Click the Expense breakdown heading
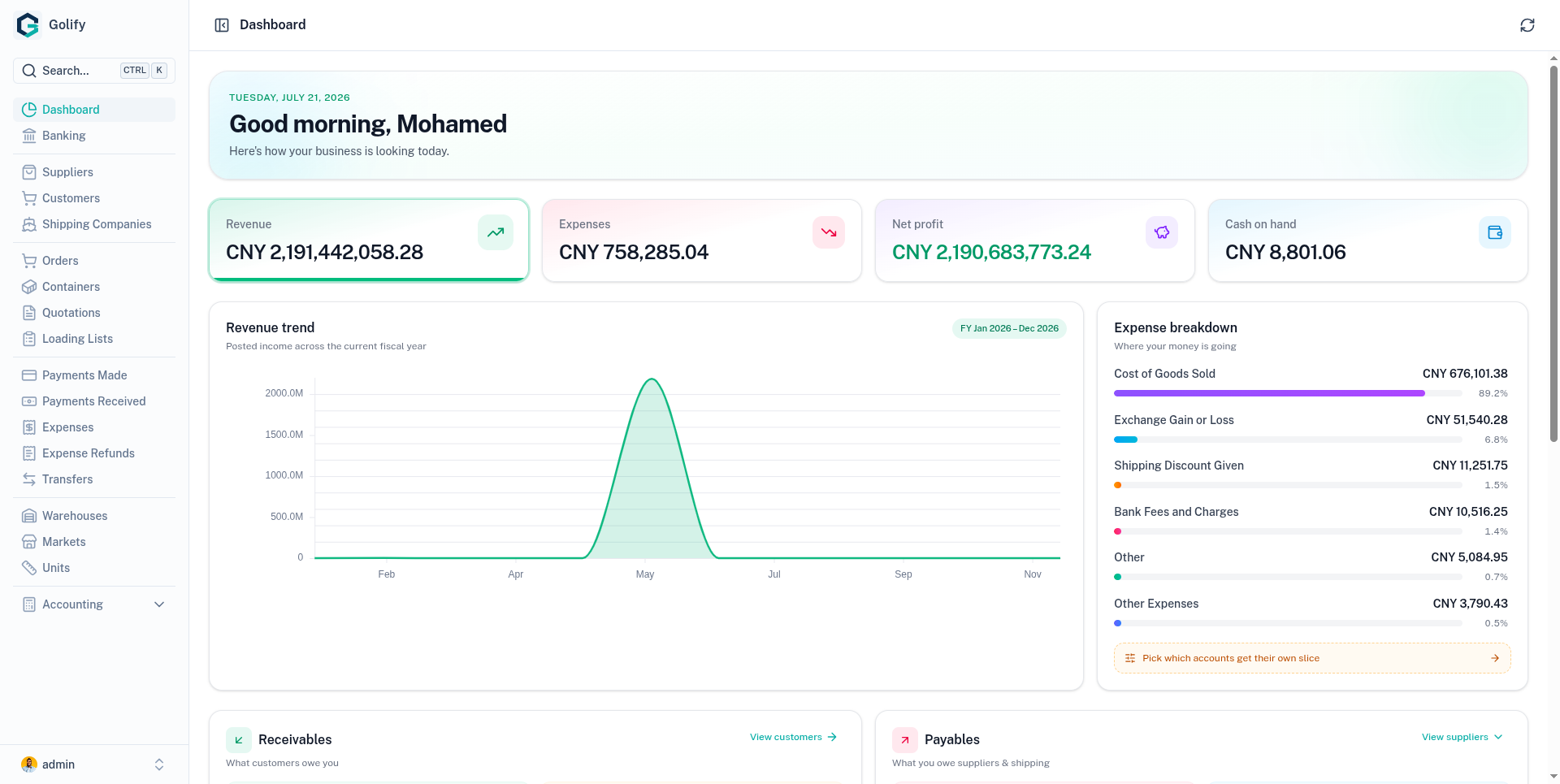The height and width of the screenshot is (784, 1560). (x=1176, y=327)
